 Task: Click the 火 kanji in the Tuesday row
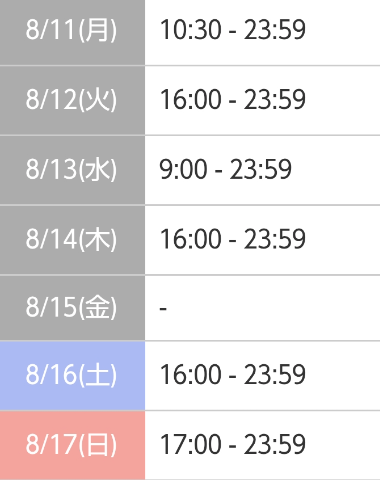[97, 99]
